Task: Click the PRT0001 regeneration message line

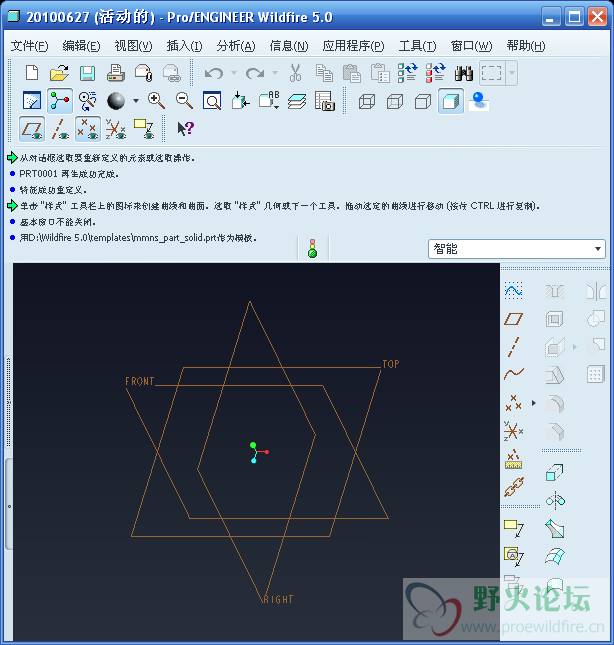Action: click(x=69, y=174)
